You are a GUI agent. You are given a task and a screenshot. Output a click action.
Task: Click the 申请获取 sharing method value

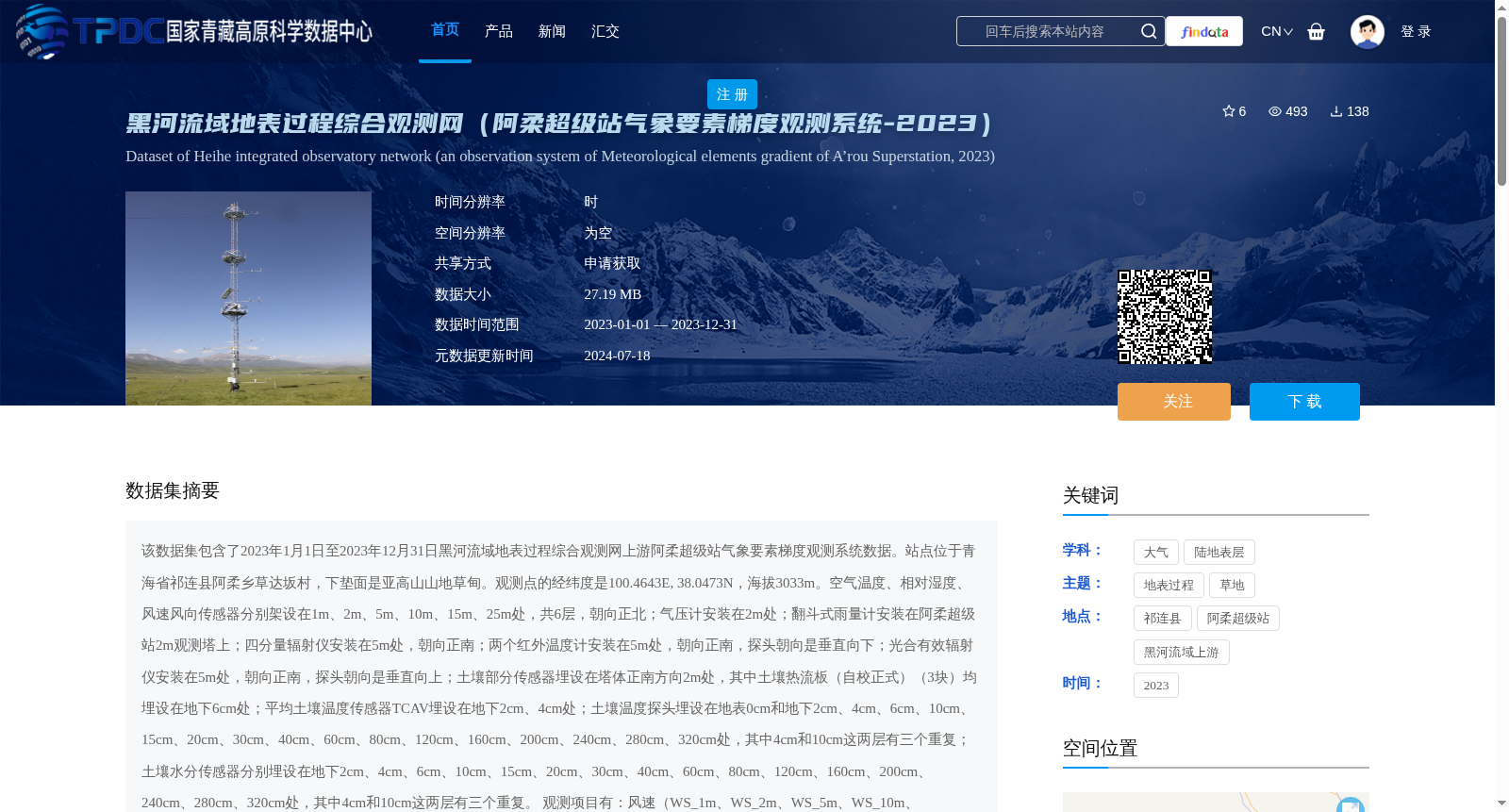click(612, 263)
